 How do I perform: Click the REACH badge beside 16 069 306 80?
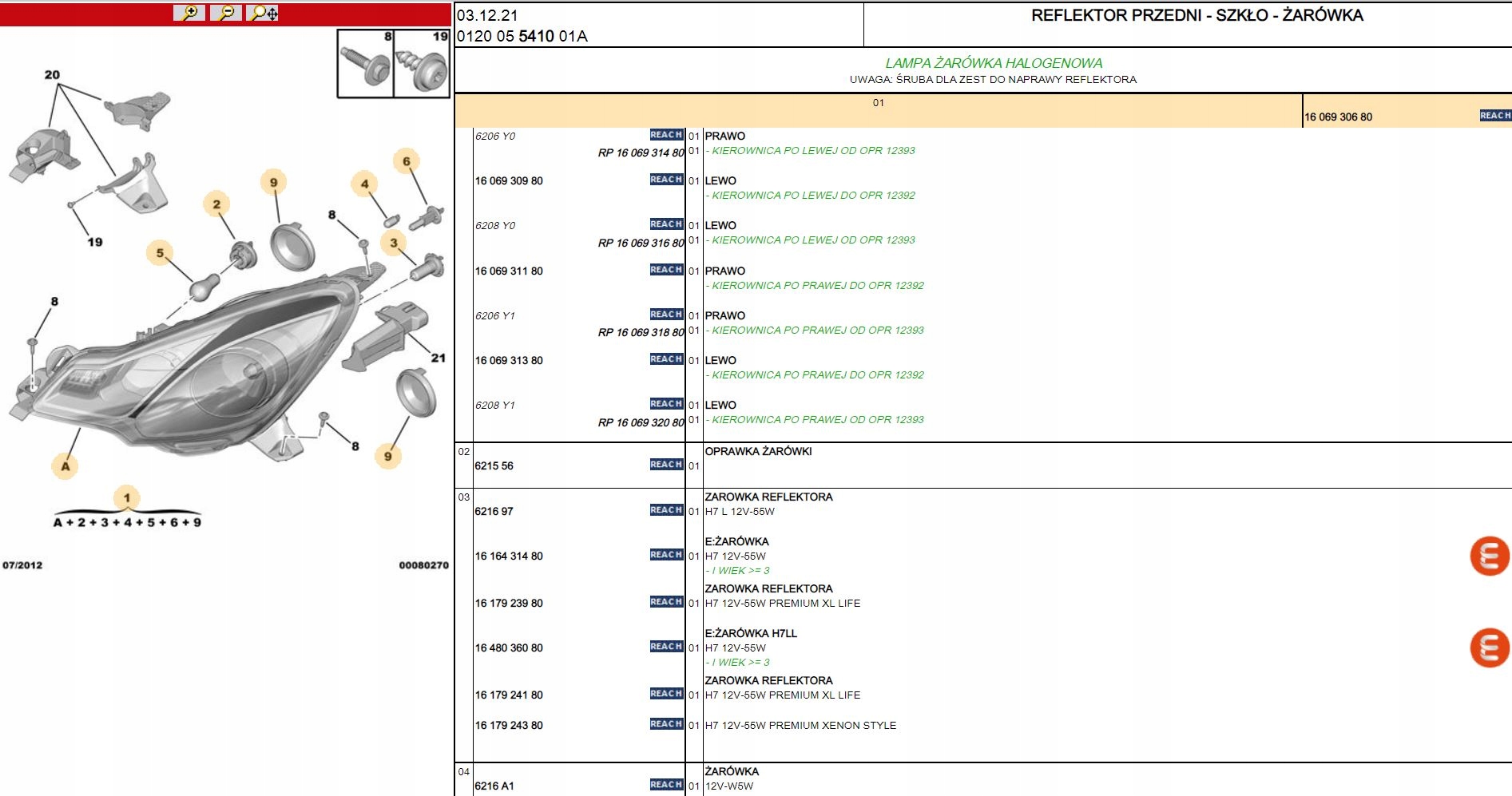[1495, 116]
